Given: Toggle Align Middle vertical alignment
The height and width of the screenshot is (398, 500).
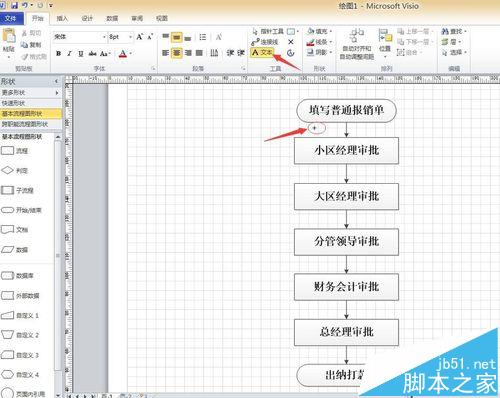Looking at the screenshot, I should click(177, 37).
